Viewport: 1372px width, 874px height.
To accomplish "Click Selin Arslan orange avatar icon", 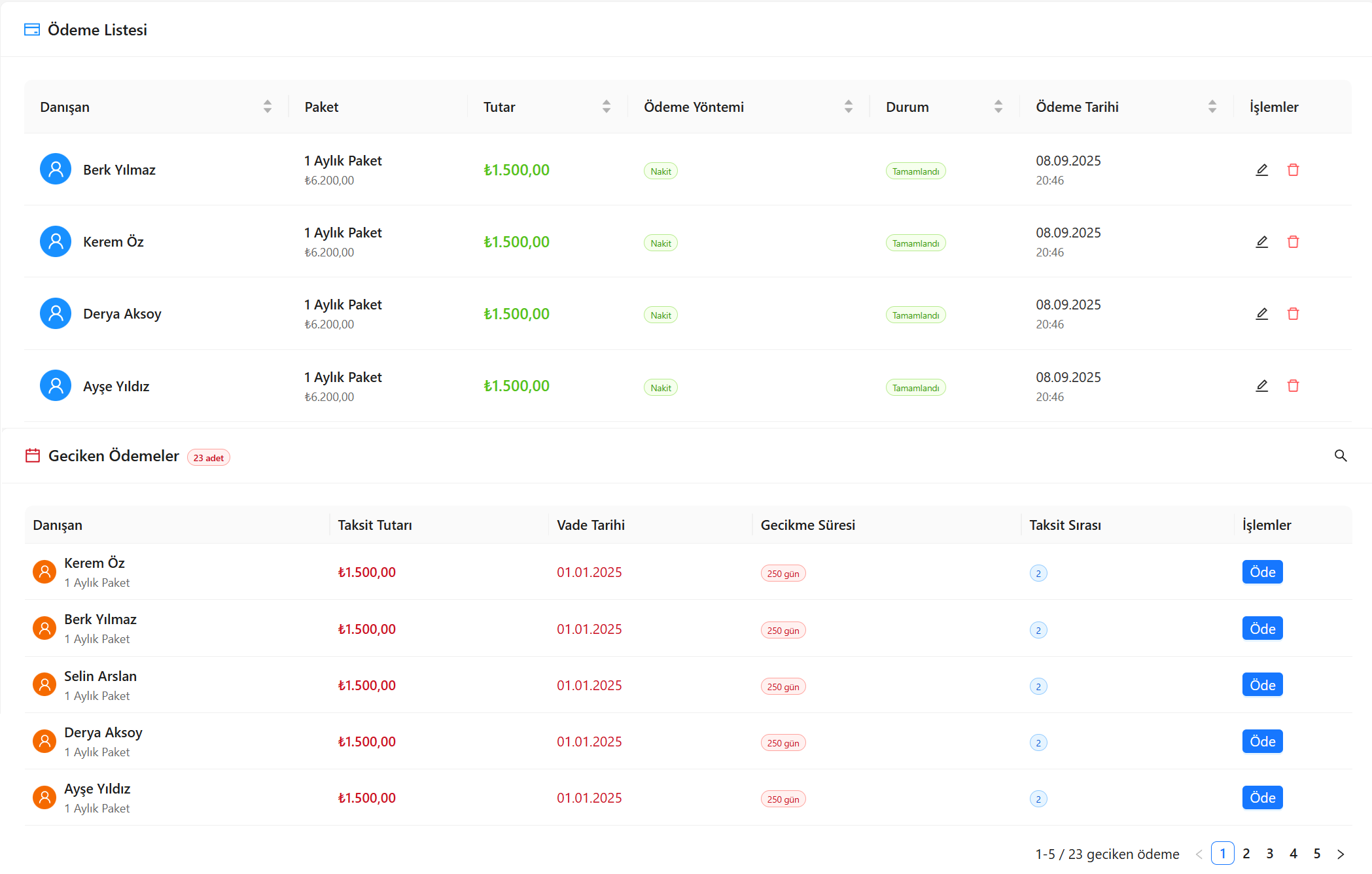I will 44,685.
